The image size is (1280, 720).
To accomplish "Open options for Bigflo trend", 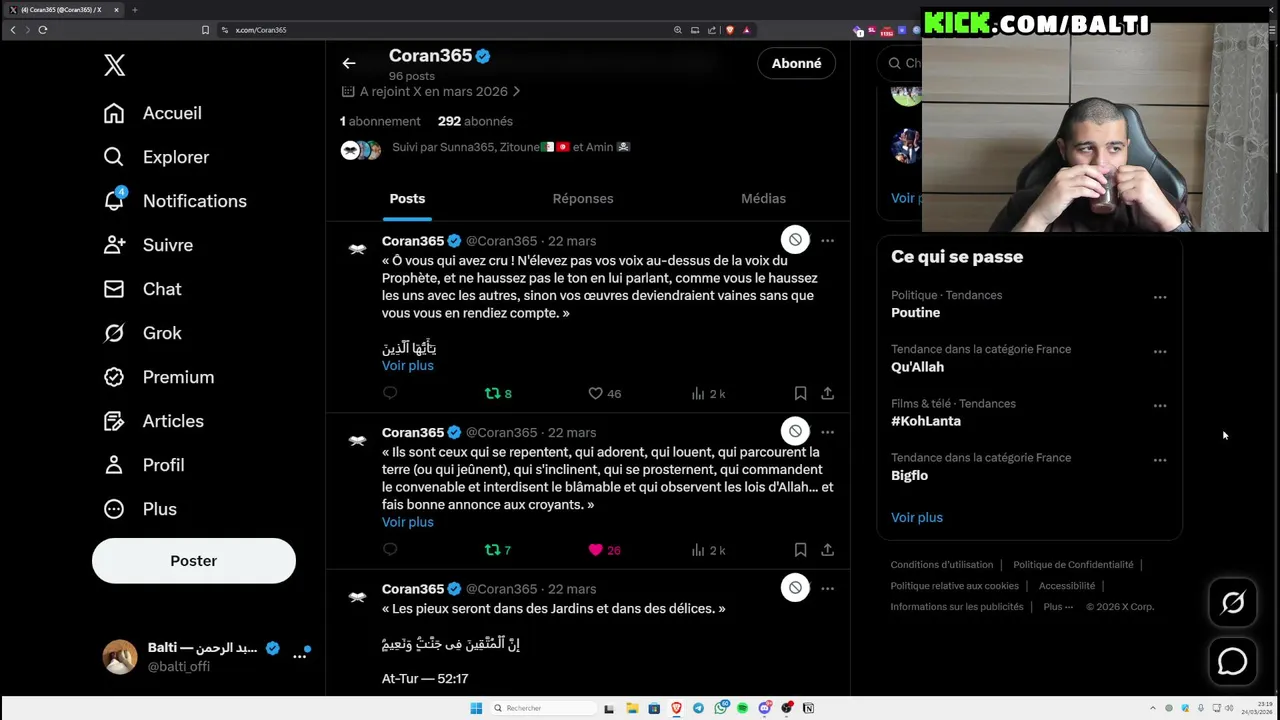I will (1160, 460).
